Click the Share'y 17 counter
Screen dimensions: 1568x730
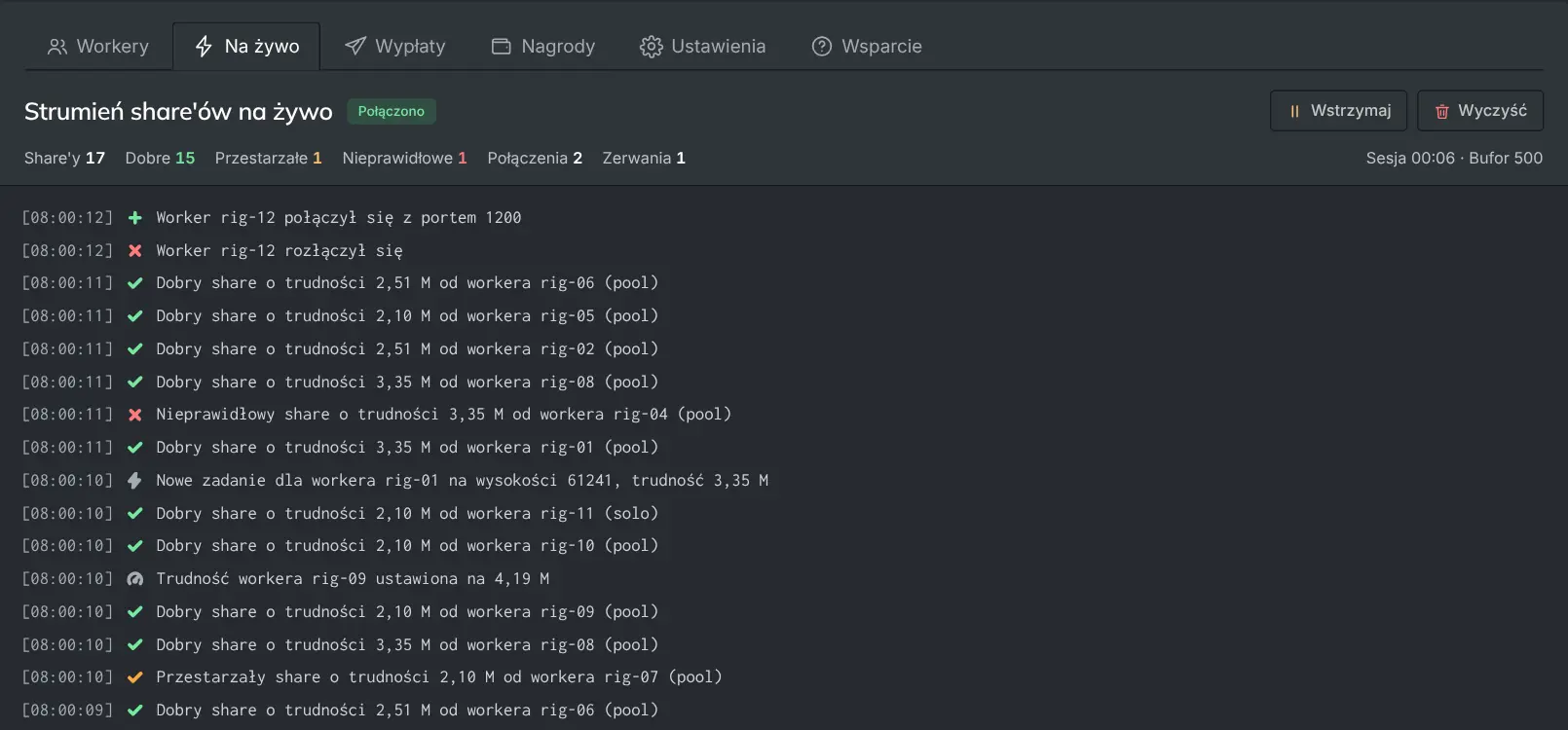click(x=64, y=158)
